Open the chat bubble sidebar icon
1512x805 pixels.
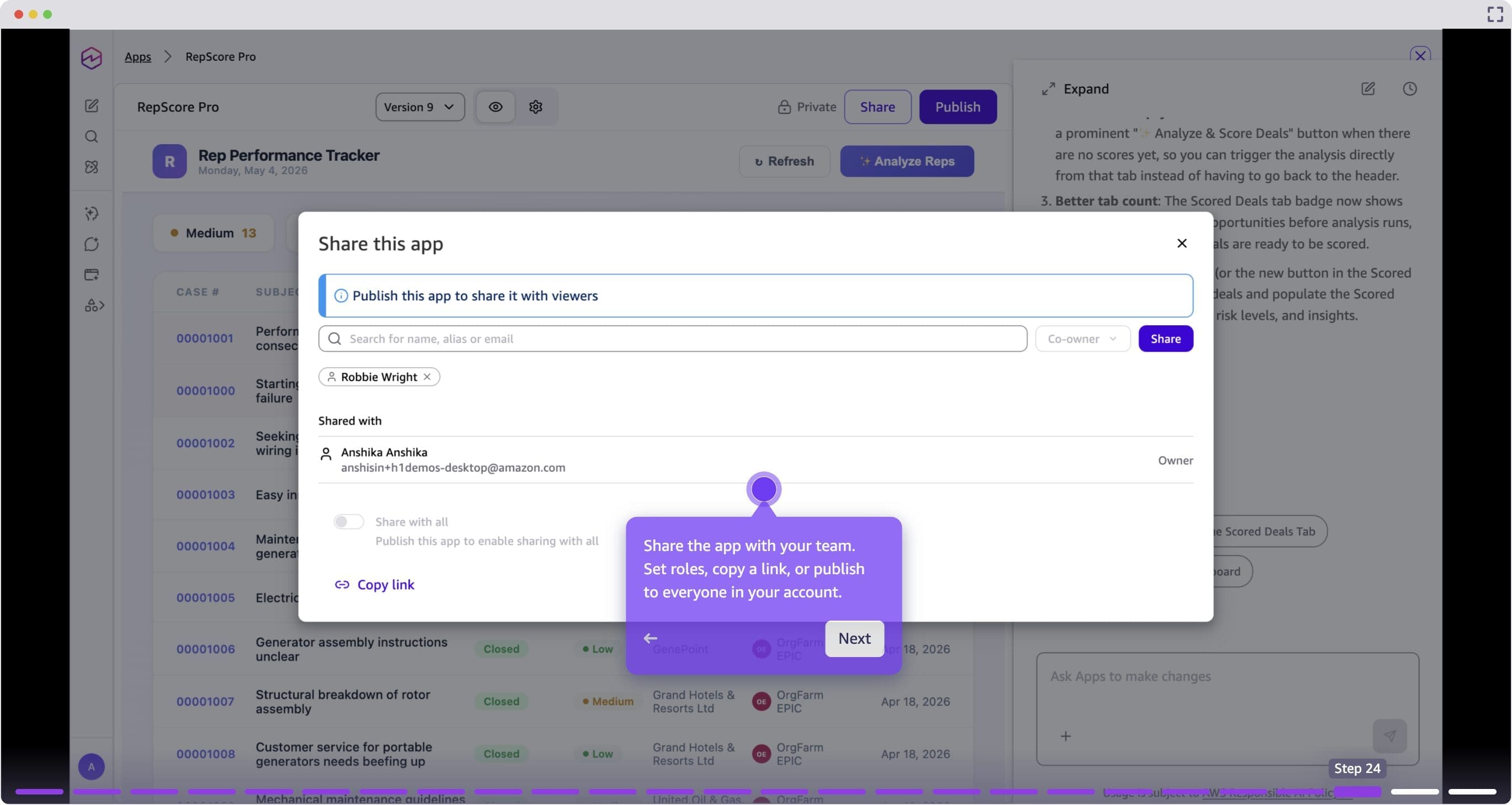(92, 244)
